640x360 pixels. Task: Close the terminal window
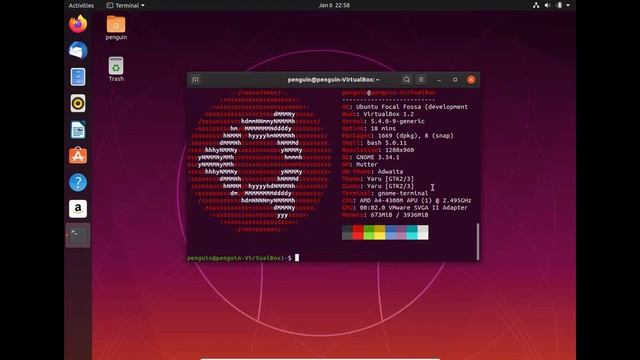[x=471, y=80]
